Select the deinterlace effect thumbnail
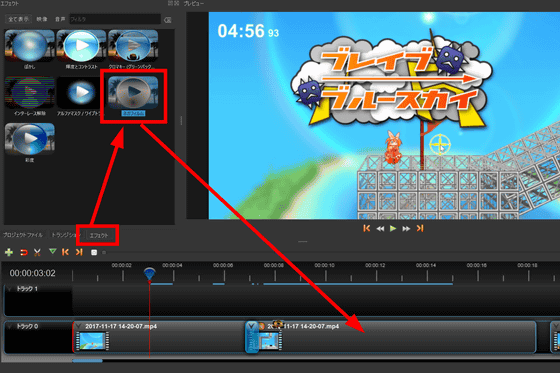This screenshot has height=373, width=560. click(x=30, y=93)
